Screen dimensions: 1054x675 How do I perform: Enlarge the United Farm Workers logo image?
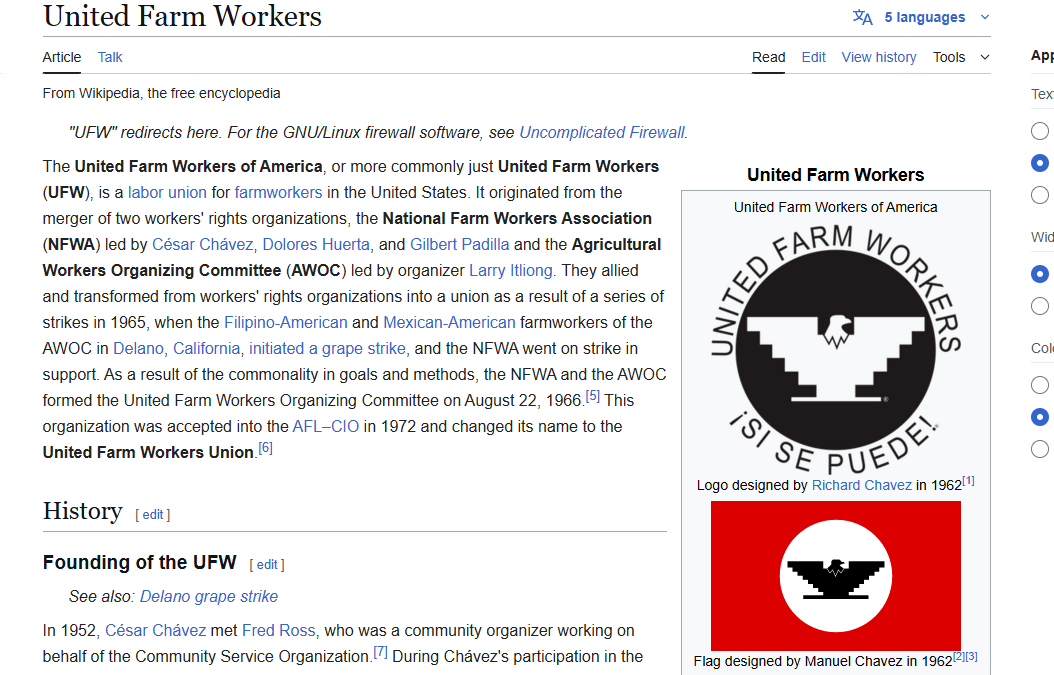click(836, 349)
